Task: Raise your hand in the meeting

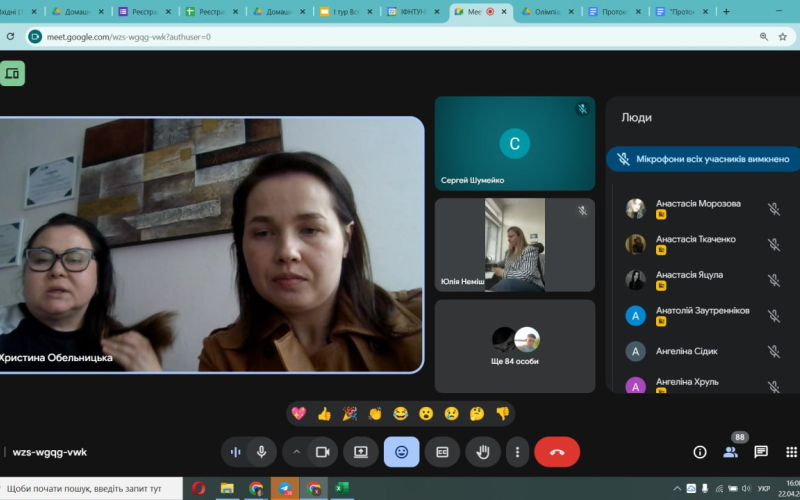Action: pyautogui.click(x=482, y=452)
